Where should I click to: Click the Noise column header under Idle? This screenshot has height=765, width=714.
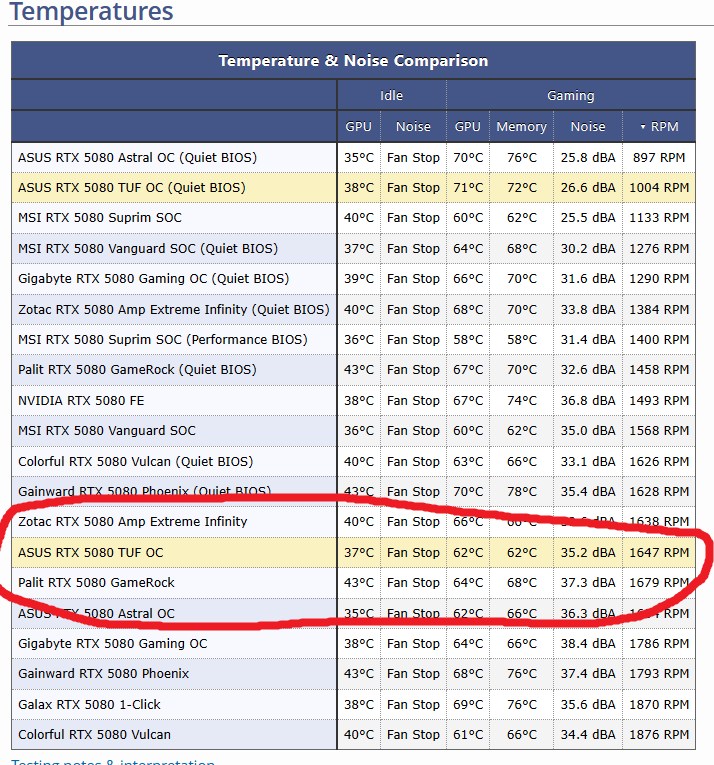point(413,127)
